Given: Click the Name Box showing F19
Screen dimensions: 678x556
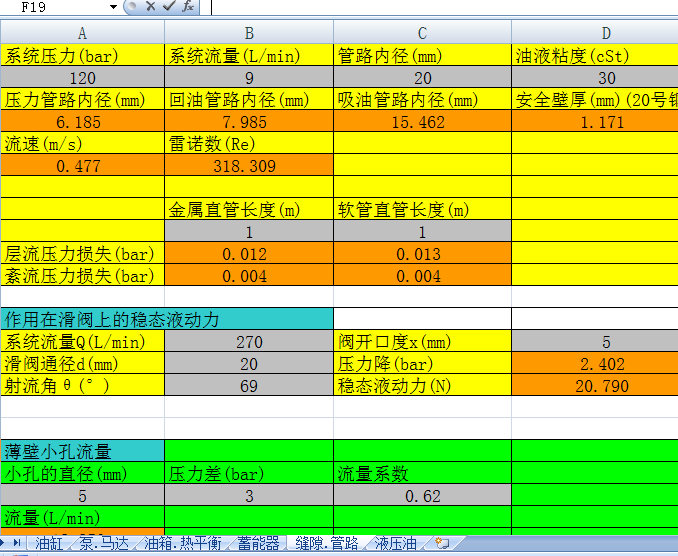Looking at the screenshot, I should (54, 7).
